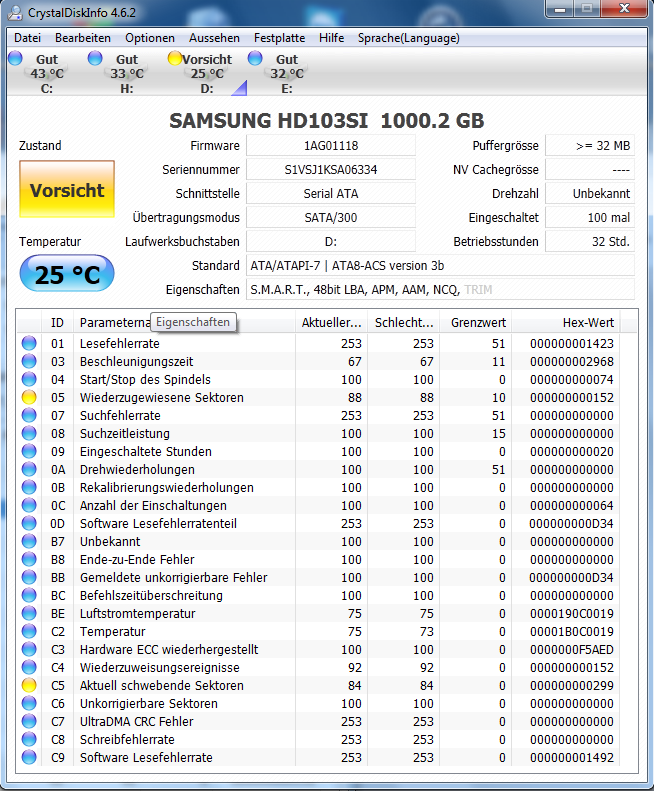Select Gemeldete unkorrigierbare Fehler row text
This screenshot has width=654, height=791.
[173, 577]
